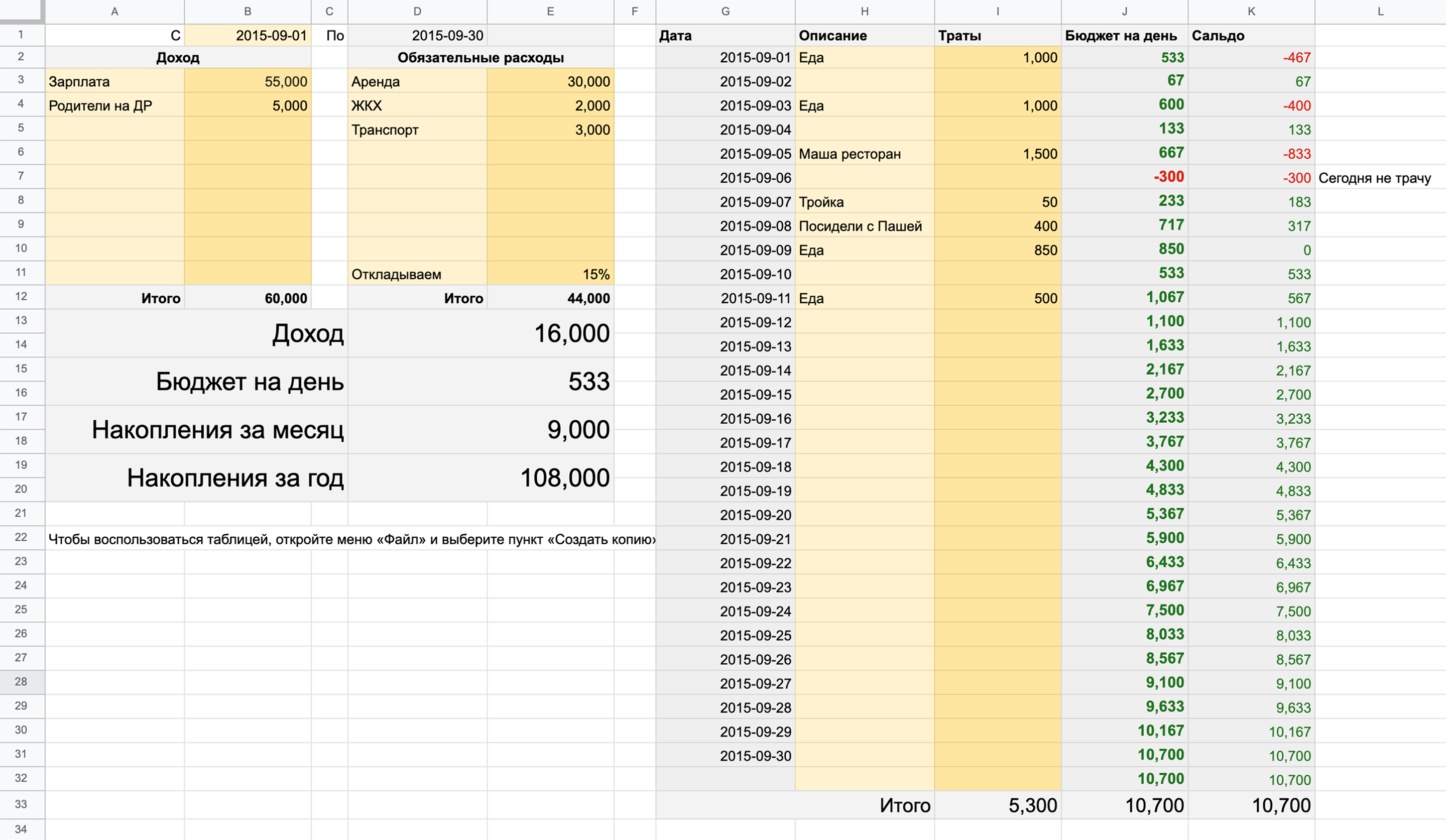Click empty spending cell for 2015-09-20
The image size is (1446, 840).
[998, 515]
